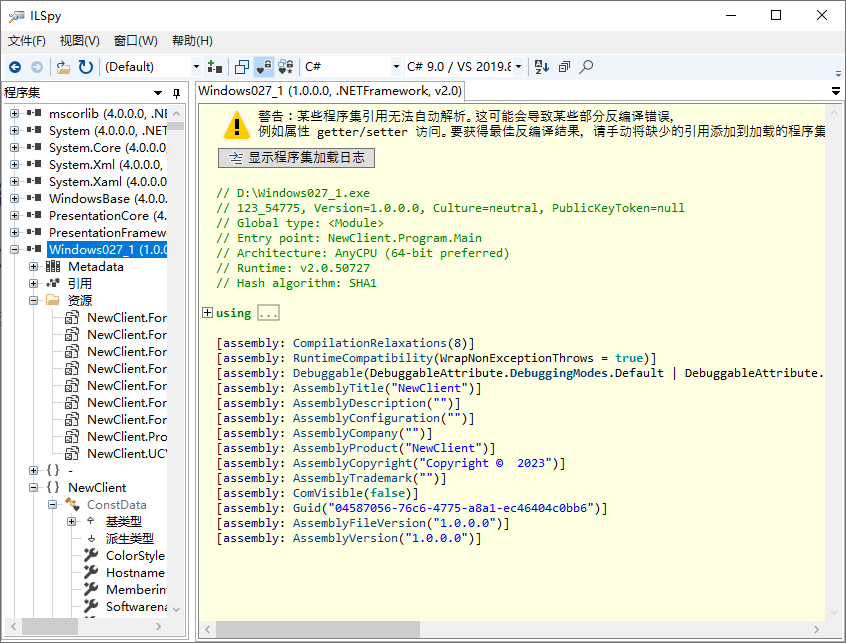Go back with the blue arrow button
Image resolution: width=846 pixels, height=643 pixels.
point(15,67)
